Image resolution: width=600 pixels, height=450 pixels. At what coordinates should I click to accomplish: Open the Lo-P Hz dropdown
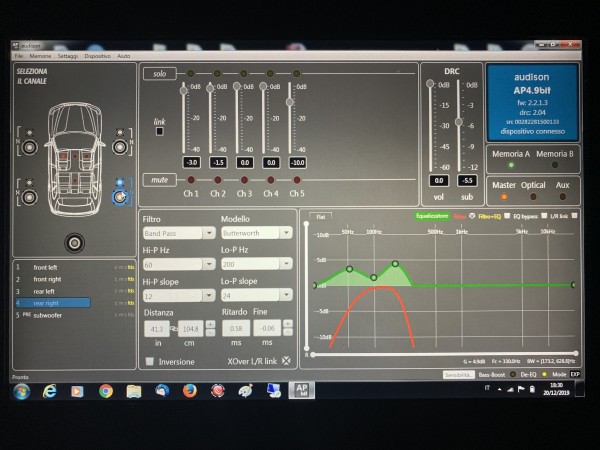[286, 263]
